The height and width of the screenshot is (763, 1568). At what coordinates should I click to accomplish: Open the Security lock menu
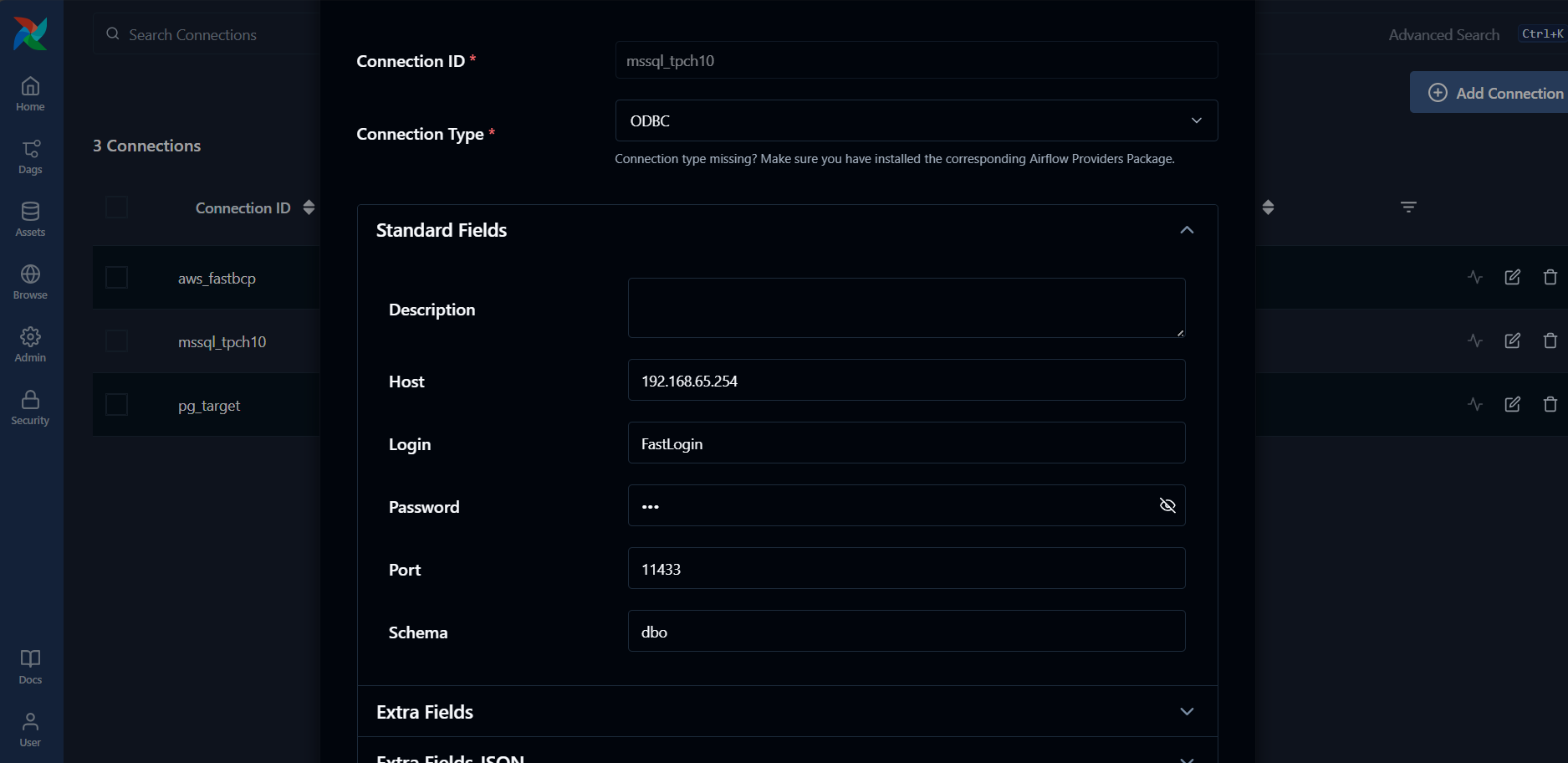point(30,407)
